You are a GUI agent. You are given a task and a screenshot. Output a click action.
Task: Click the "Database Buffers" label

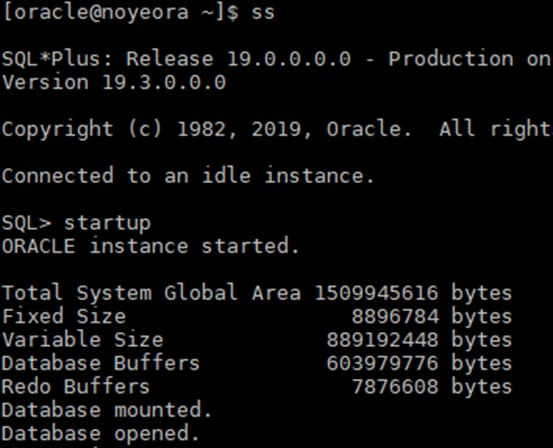101,363
